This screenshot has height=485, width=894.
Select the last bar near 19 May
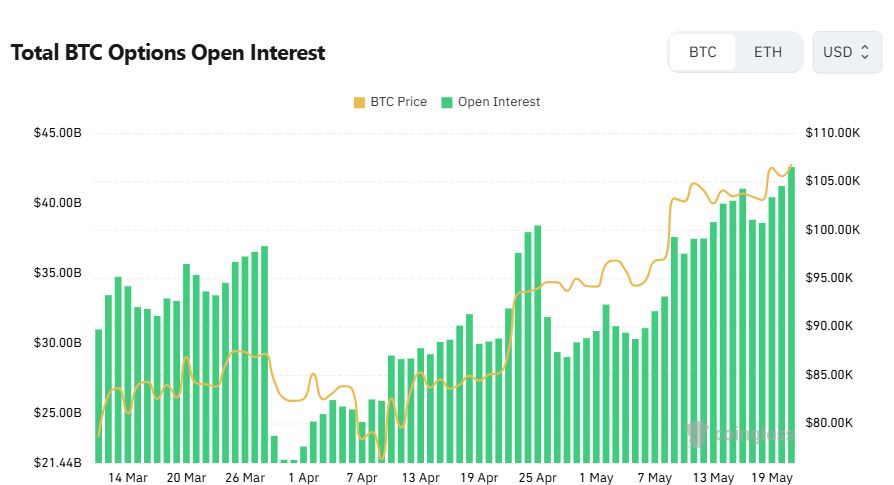791,315
